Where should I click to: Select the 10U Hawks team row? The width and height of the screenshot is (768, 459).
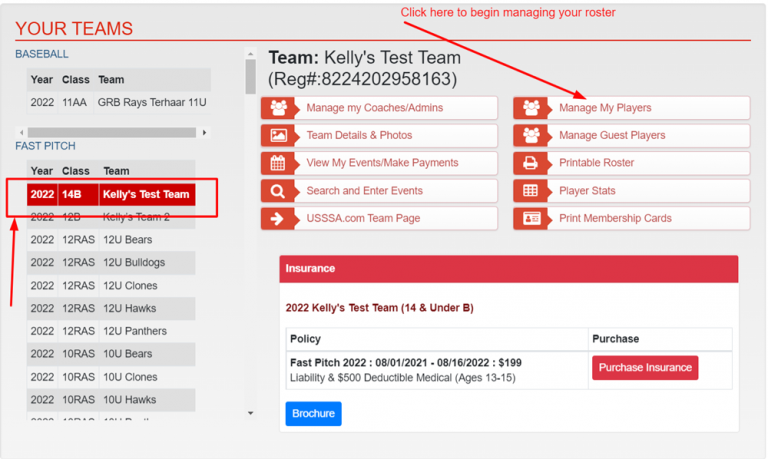click(110, 400)
